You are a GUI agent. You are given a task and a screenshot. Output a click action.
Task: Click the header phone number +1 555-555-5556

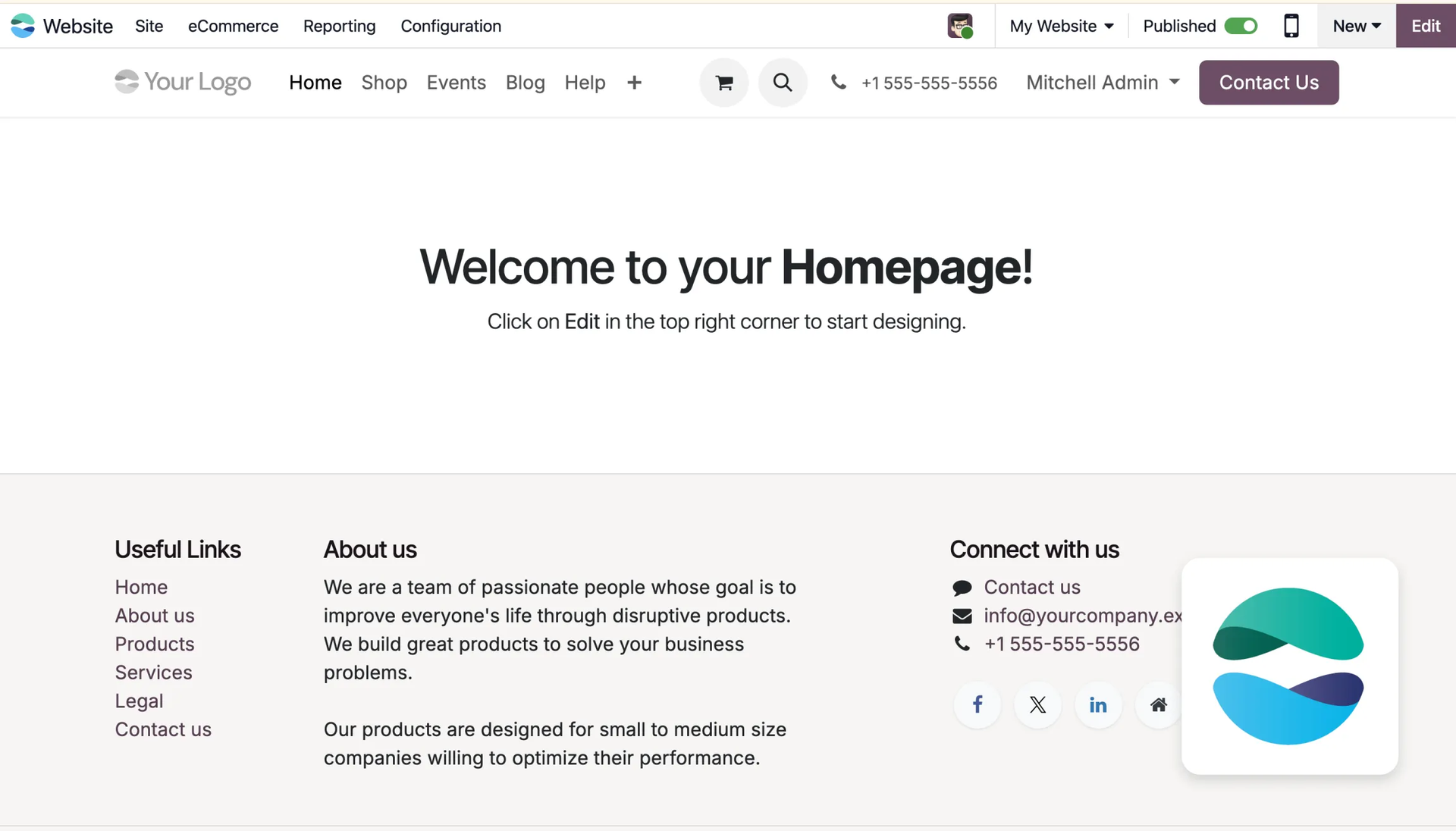[x=929, y=83]
